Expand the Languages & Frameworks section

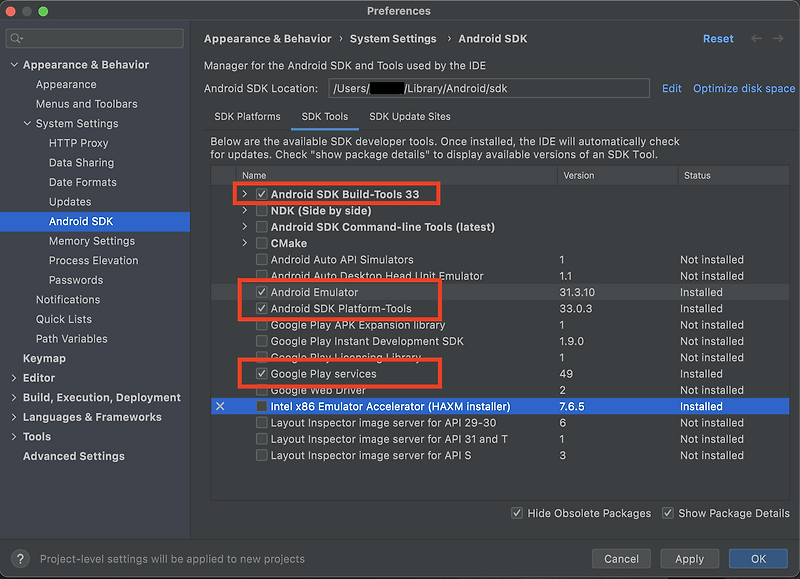[14, 417]
